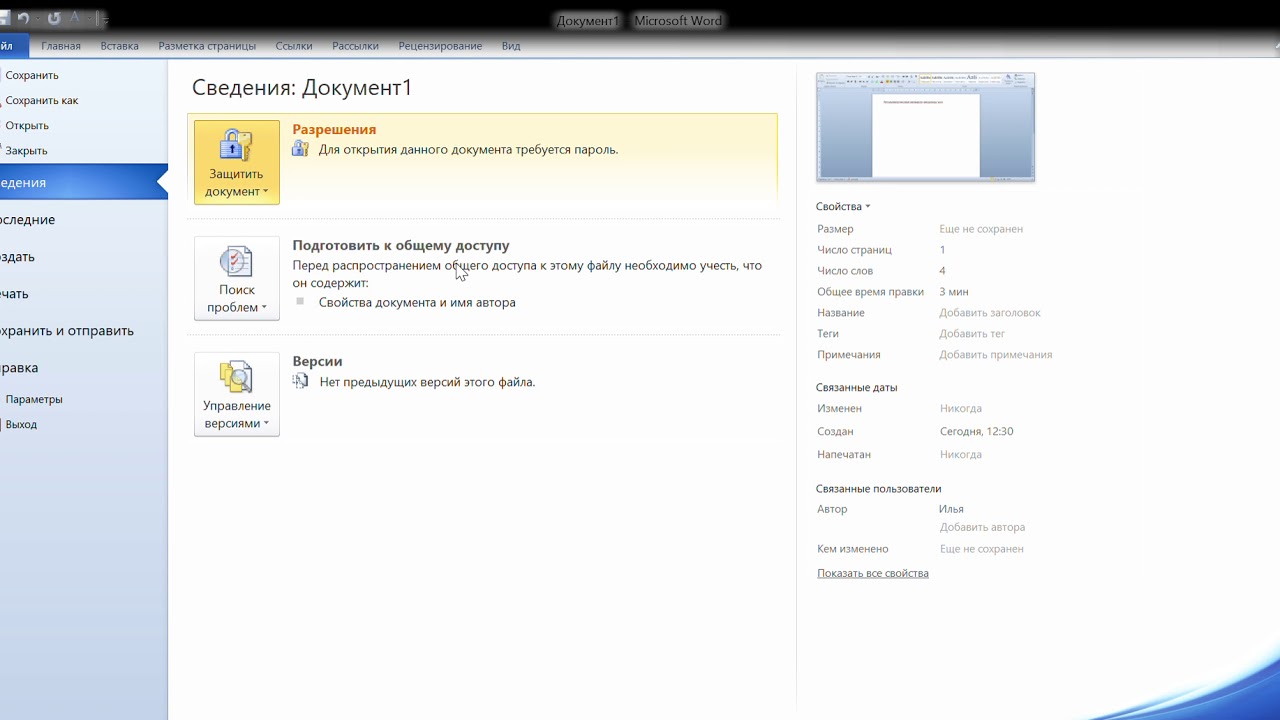1280x720 pixels.
Task: Open the Файл tab
Action: pyautogui.click(x=12, y=46)
